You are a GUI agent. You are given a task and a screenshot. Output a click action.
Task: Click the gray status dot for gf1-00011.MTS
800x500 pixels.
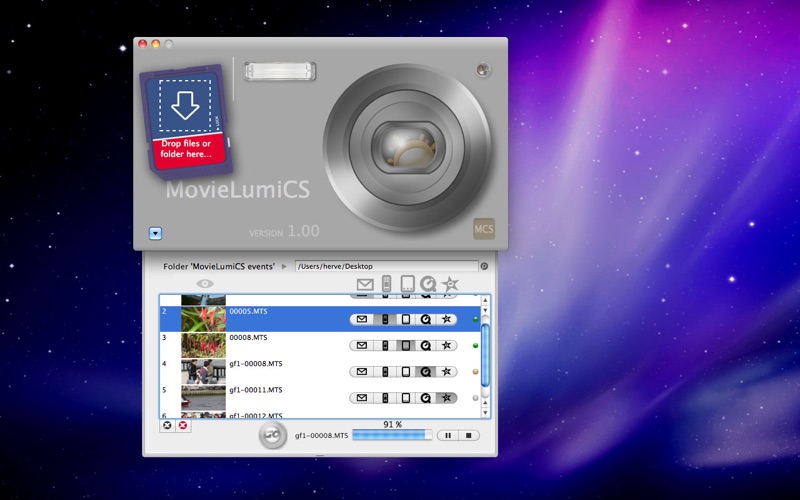pyautogui.click(x=476, y=397)
